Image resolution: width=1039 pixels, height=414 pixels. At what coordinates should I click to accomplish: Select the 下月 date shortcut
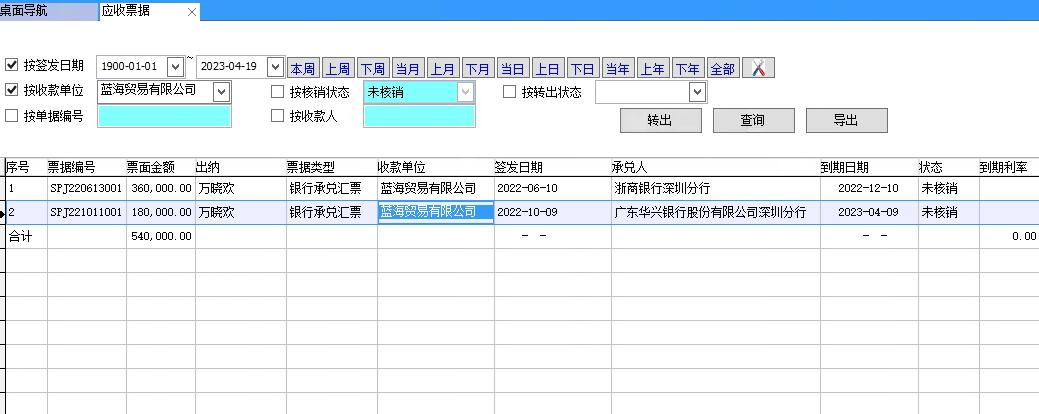pyautogui.click(x=477, y=68)
